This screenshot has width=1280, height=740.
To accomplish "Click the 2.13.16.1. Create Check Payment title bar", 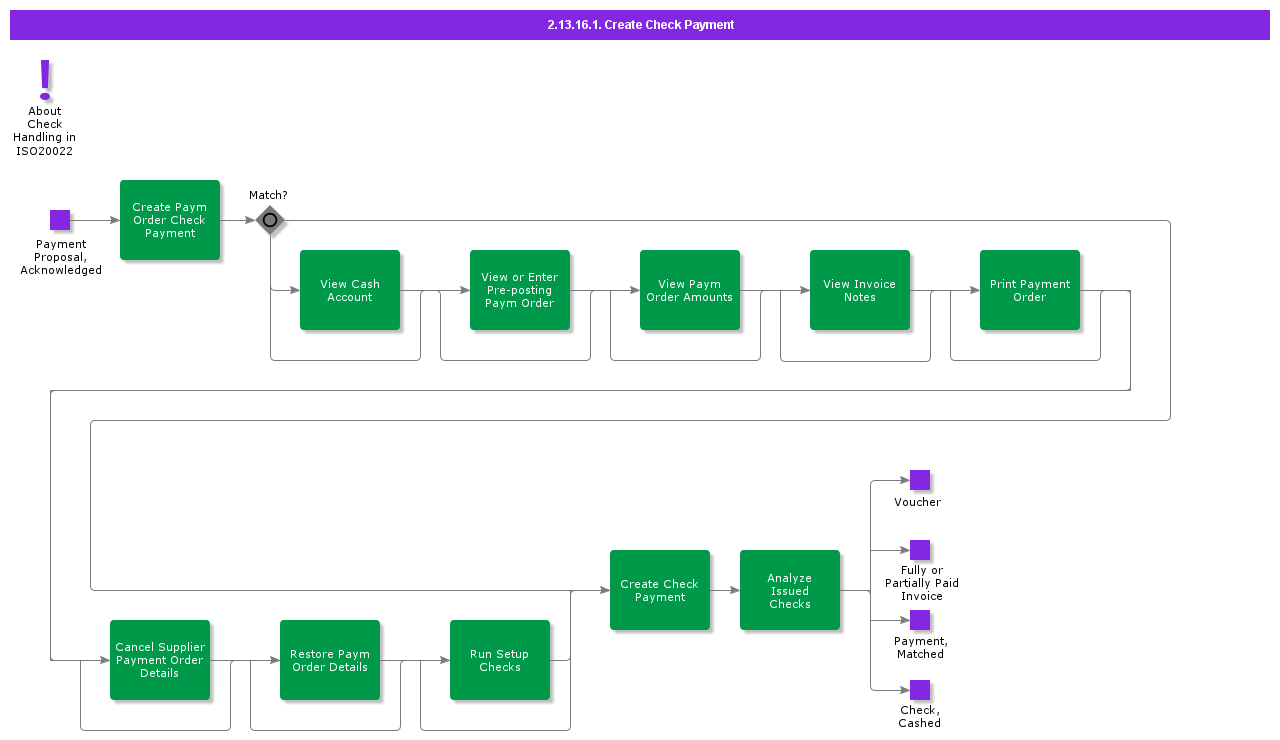I will (x=640, y=25).
